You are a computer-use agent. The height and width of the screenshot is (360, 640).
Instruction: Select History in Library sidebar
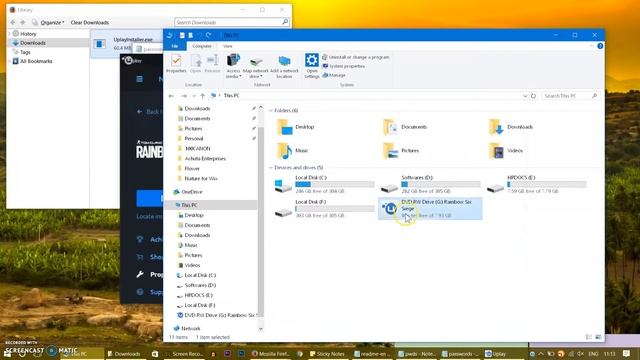tap(28, 34)
